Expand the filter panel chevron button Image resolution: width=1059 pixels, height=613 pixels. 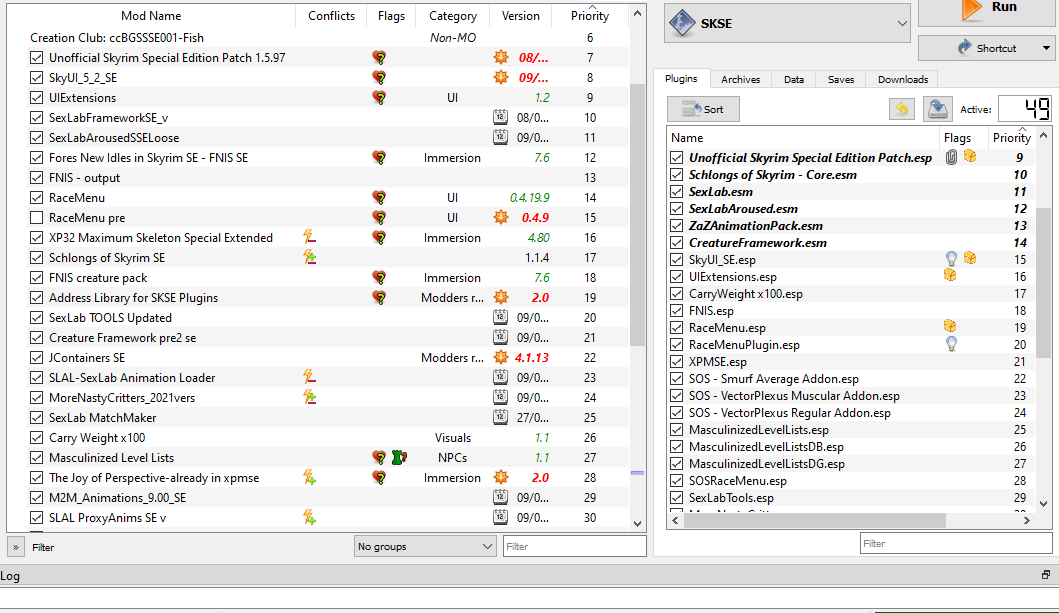tap(16, 547)
